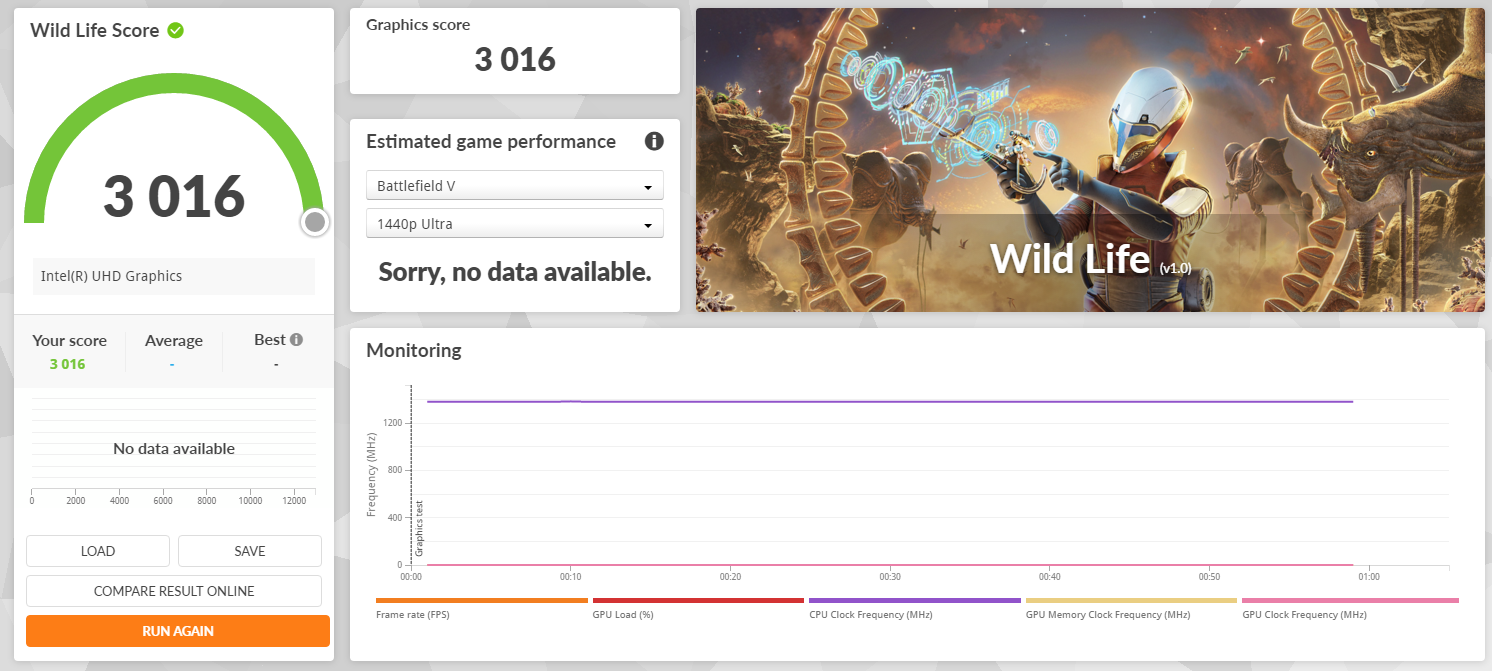Click the Your score heading
Screen dimensions: 1492x671
[x=69, y=341]
